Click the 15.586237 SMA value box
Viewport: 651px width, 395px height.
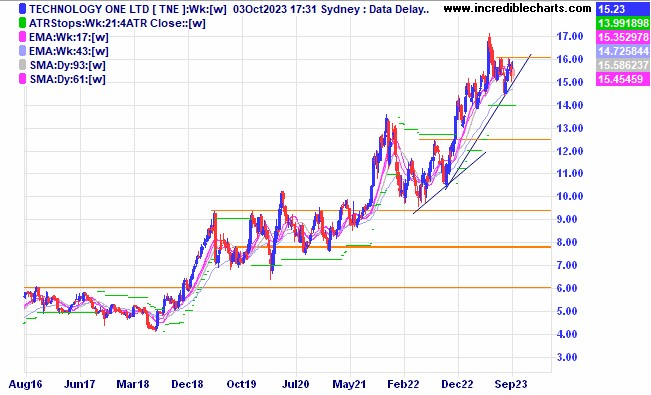pos(623,65)
